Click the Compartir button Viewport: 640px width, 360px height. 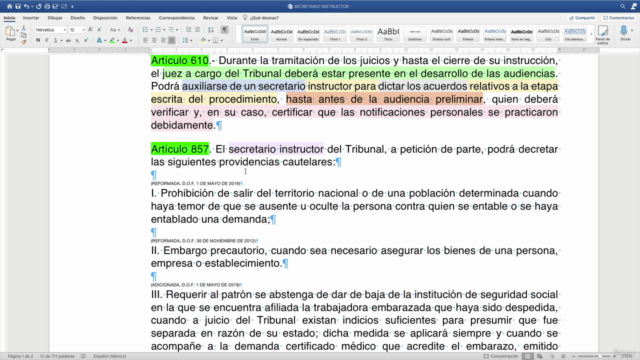pos(582,18)
